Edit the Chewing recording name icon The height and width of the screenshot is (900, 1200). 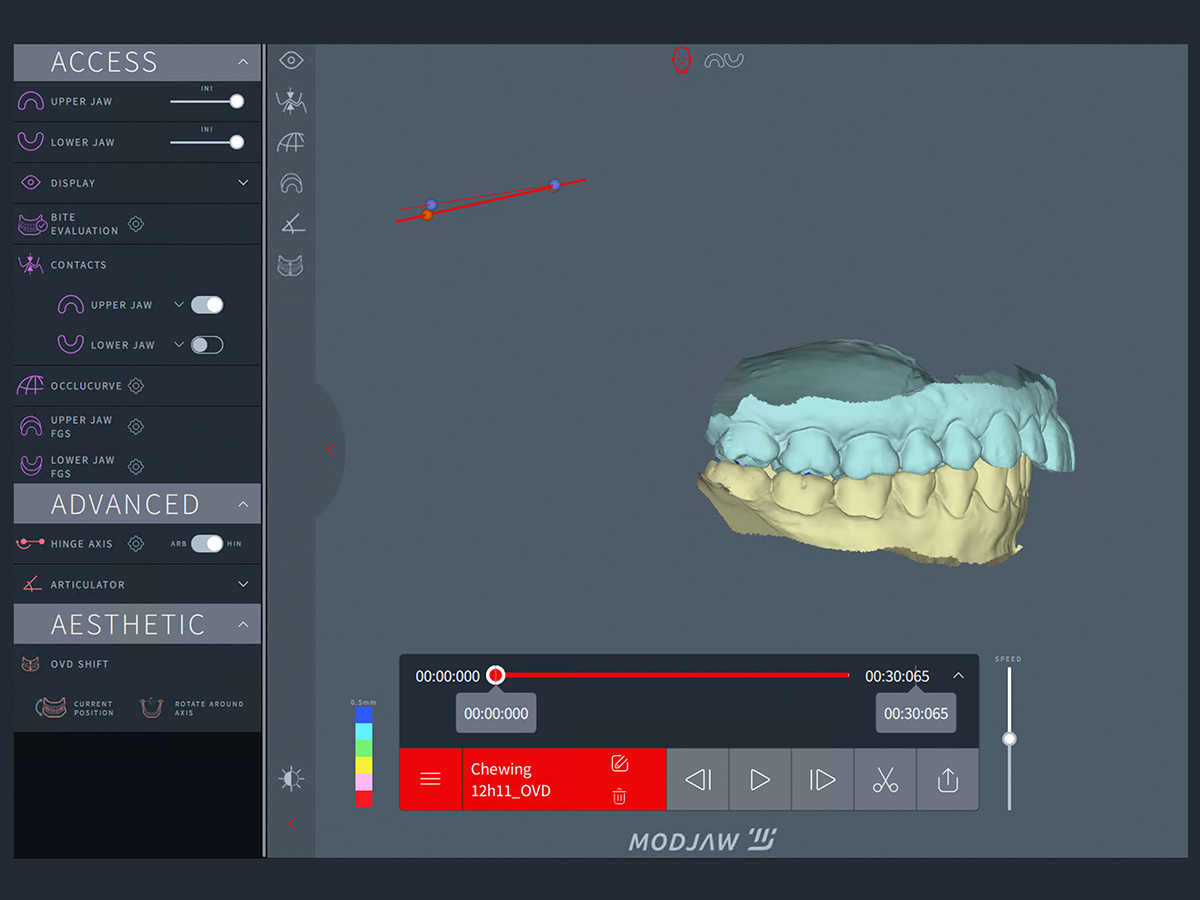coord(619,764)
